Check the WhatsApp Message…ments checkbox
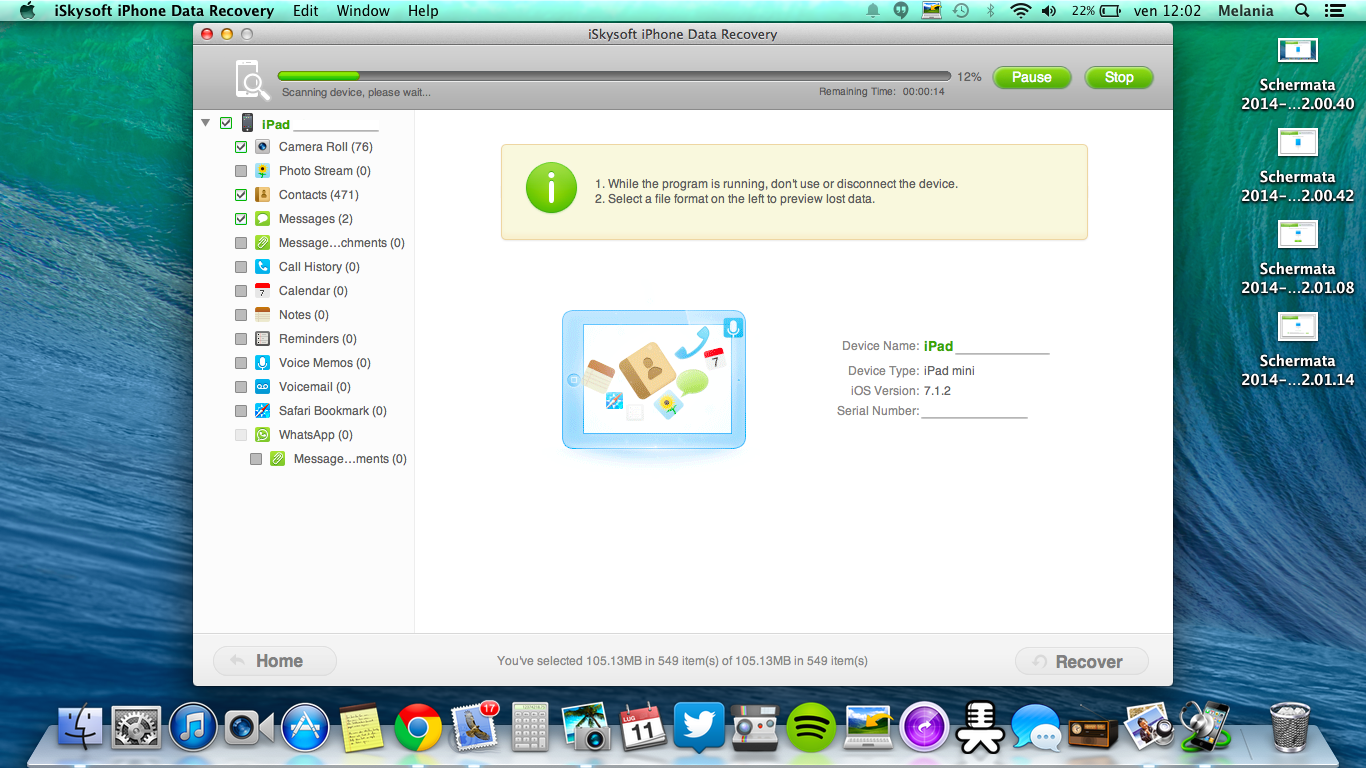 [x=256, y=459]
